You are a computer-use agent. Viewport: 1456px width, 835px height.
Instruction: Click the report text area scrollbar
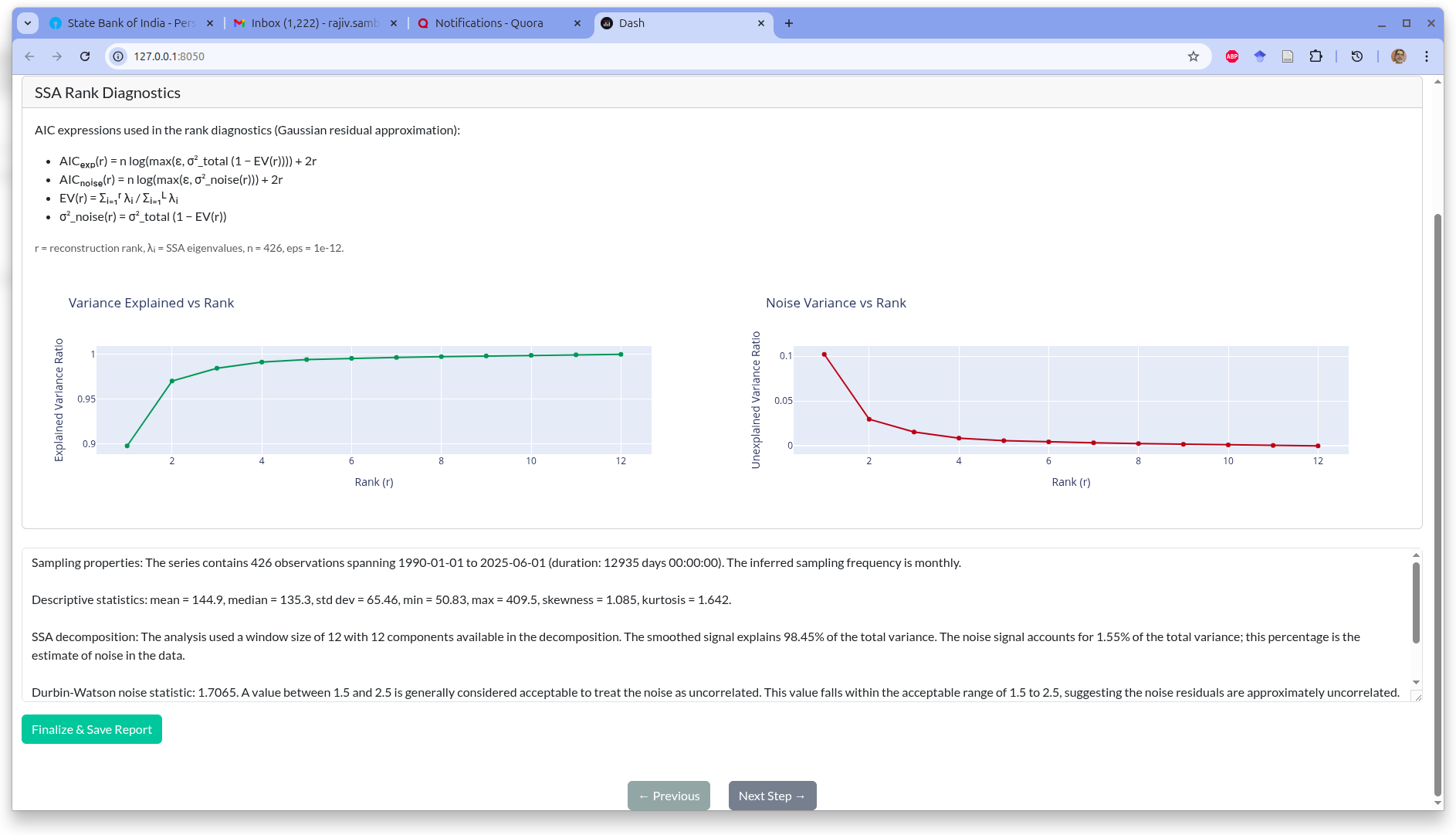(x=1416, y=602)
